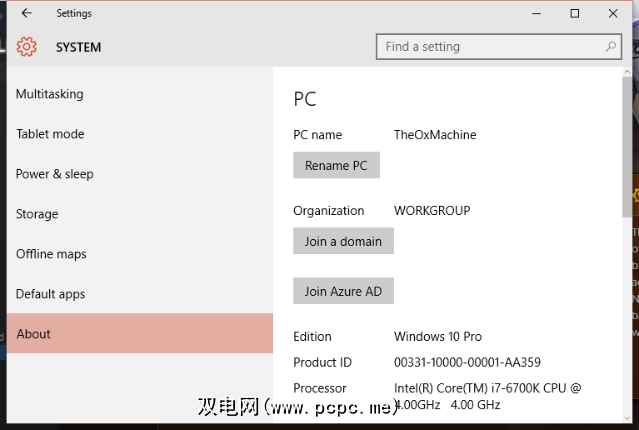The width and height of the screenshot is (639, 430).
Task: Click the WORKGROUP organization value
Action: pyautogui.click(x=432, y=211)
